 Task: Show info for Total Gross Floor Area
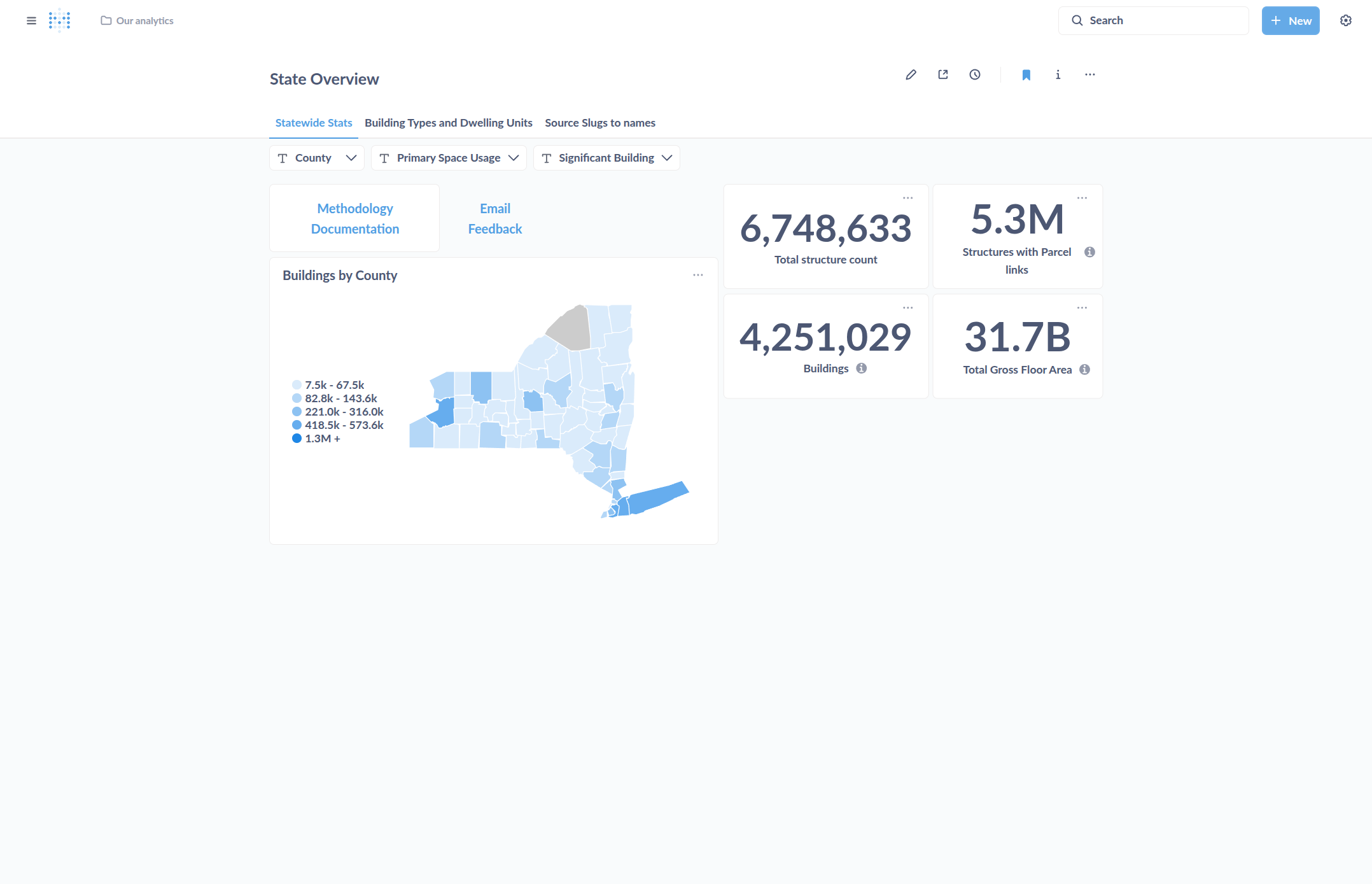click(x=1084, y=370)
